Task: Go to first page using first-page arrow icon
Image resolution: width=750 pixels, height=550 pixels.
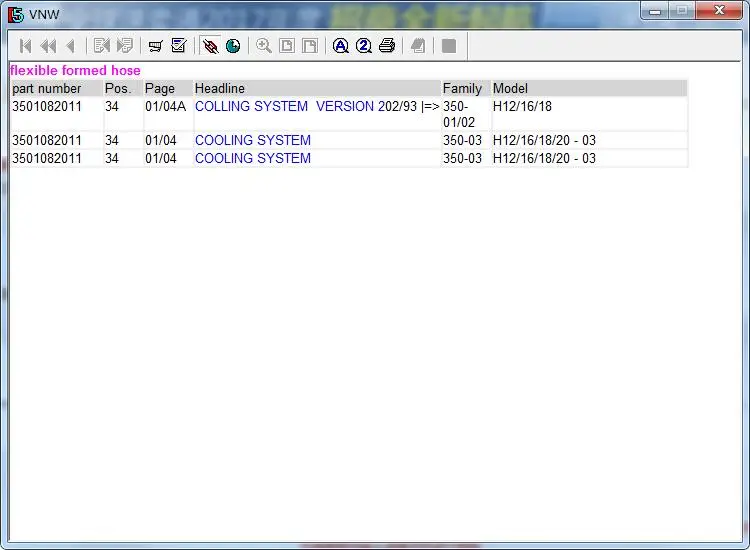Action: pos(25,46)
